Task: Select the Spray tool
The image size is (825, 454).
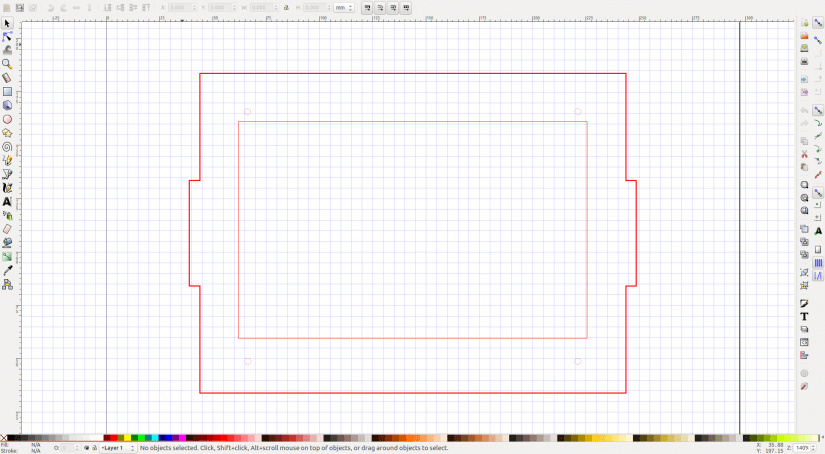Action: (x=7, y=216)
